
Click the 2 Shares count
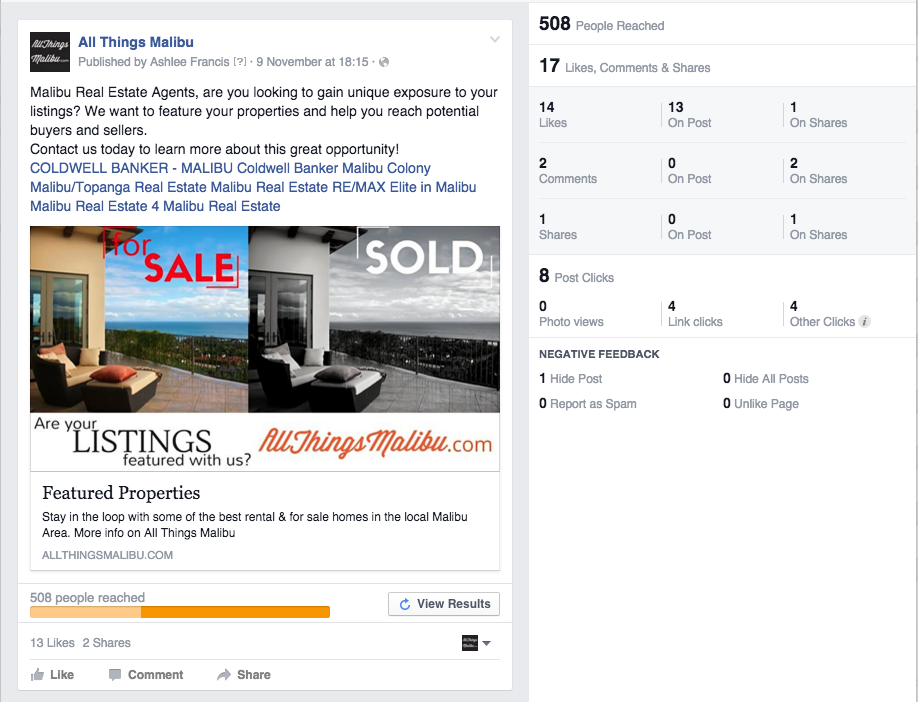click(x=106, y=643)
